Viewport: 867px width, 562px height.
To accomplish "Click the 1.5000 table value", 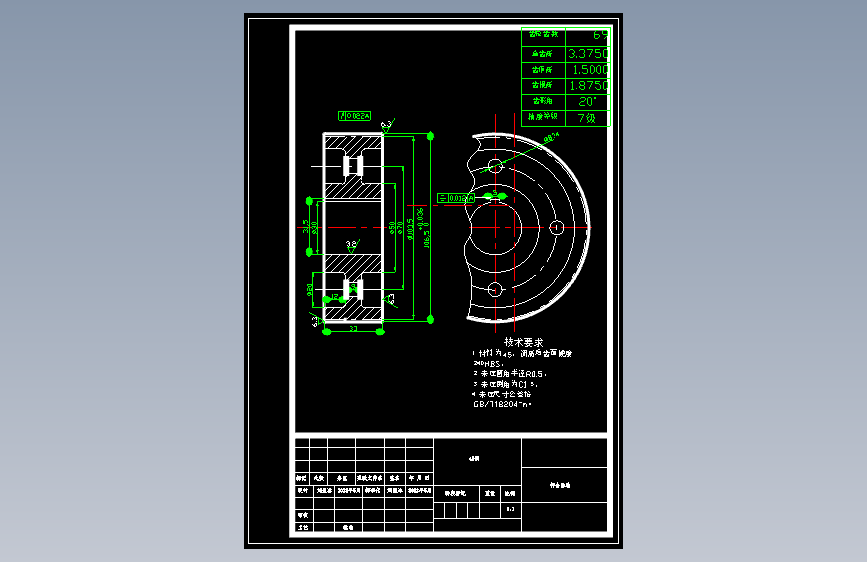I will [x=590, y=70].
